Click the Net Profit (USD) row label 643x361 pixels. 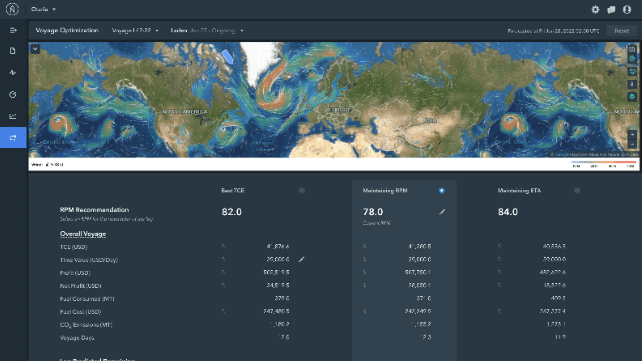click(80, 286)
